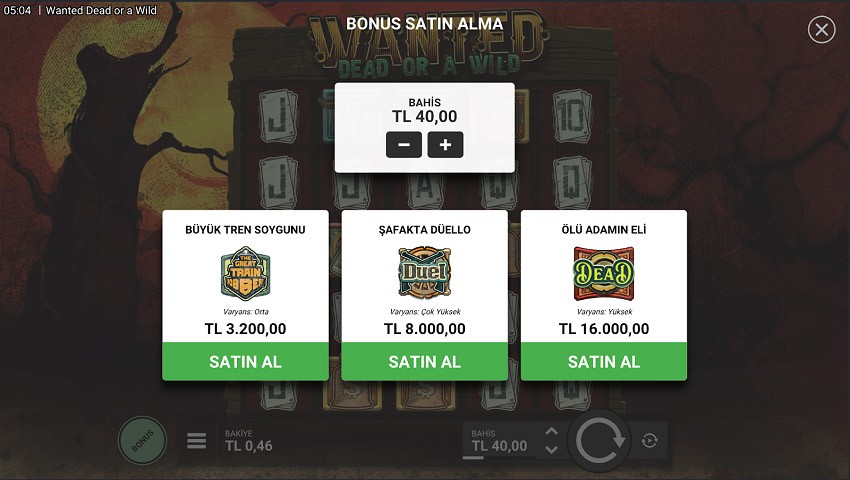
Task: Decrease the bet with the minus button
Action: [404, 145]
